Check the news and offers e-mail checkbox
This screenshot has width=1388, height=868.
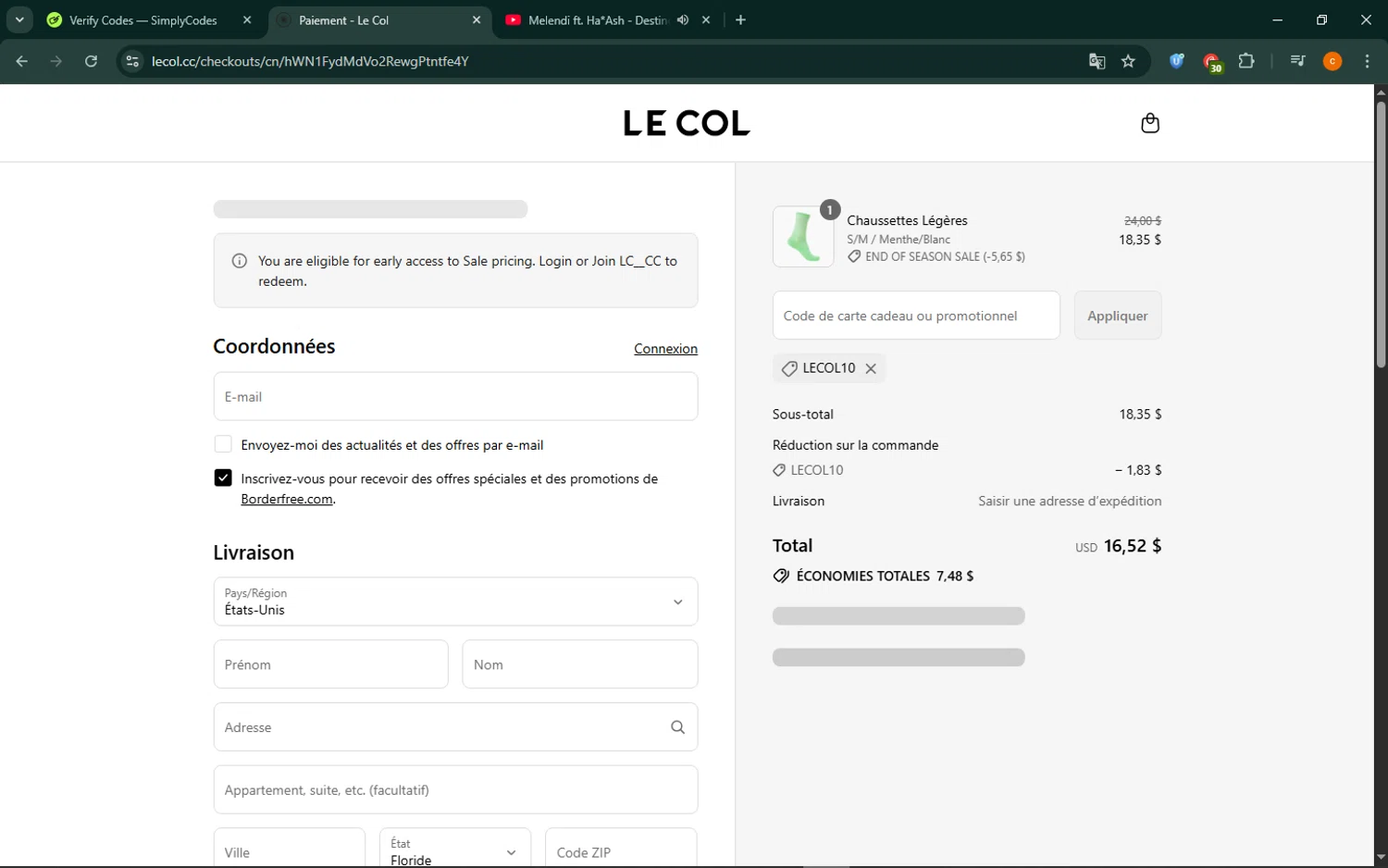[x=223, y=444]
